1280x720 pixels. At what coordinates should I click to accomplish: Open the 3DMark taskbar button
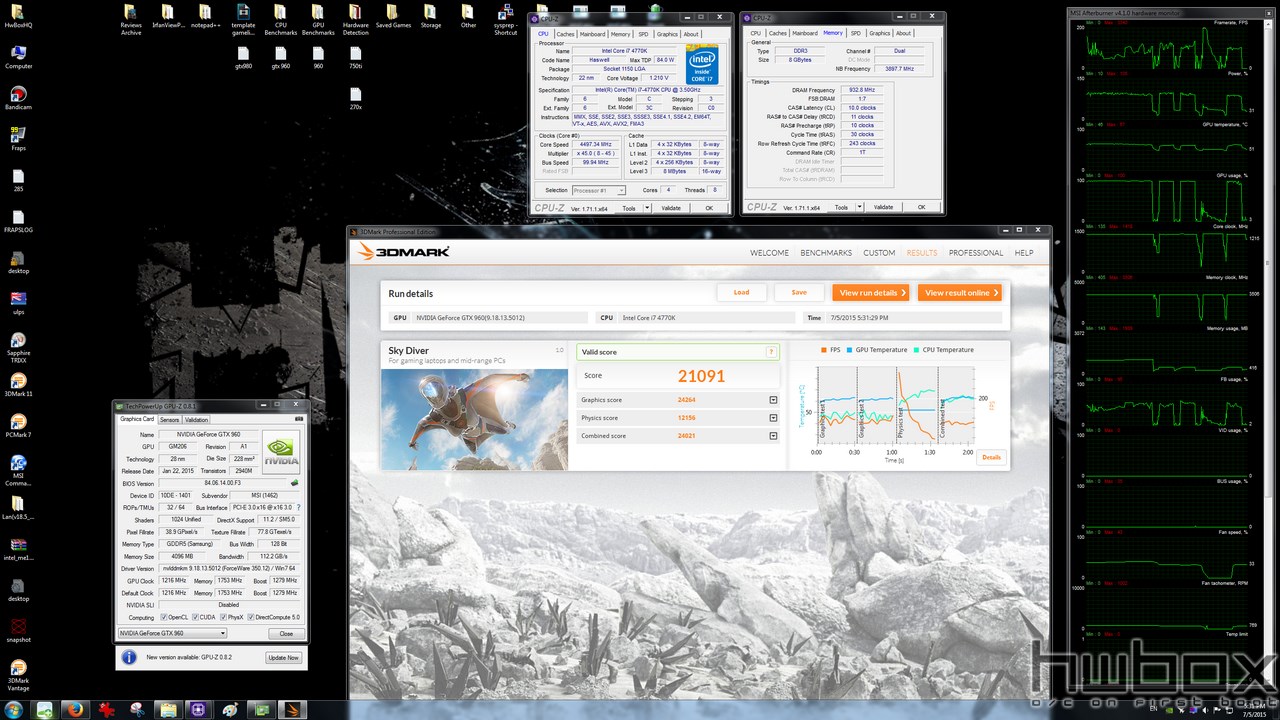pyautogui.click(x=292, y=710)
